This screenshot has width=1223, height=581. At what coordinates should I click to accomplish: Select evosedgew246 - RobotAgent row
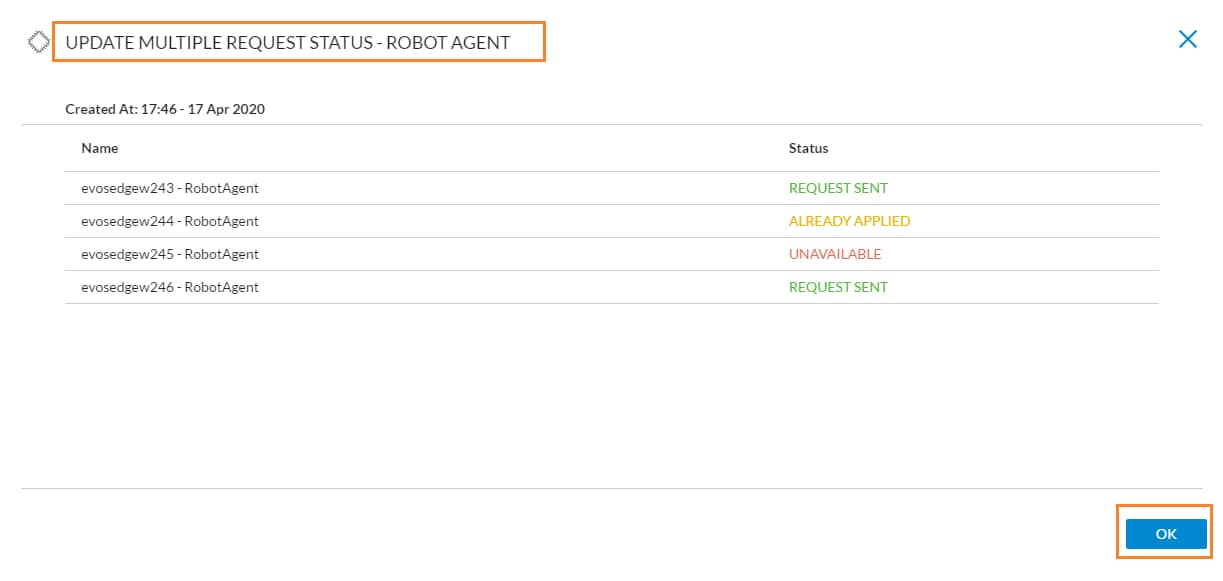[612, 287]
